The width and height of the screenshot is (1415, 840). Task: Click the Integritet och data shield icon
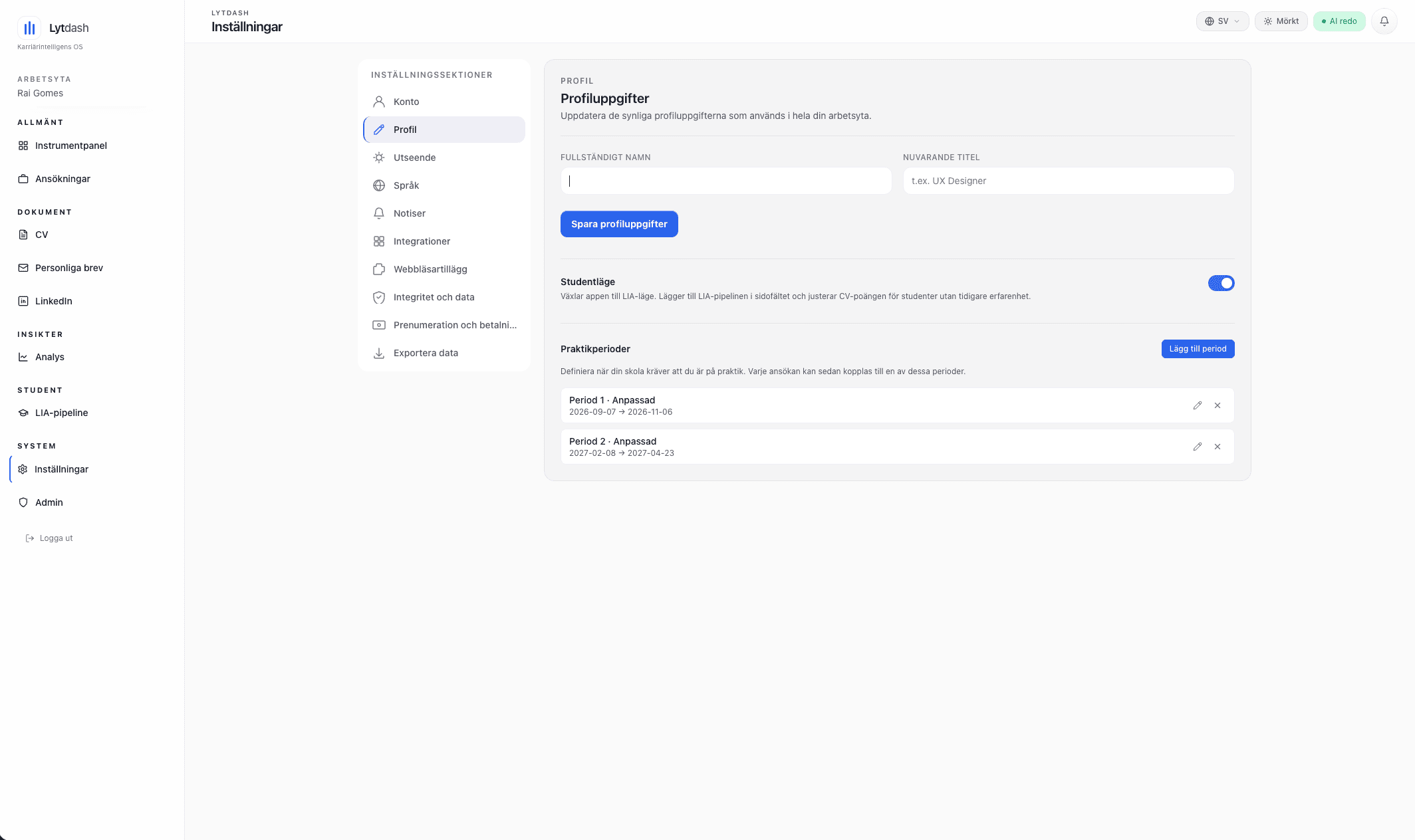coord(379,297)
